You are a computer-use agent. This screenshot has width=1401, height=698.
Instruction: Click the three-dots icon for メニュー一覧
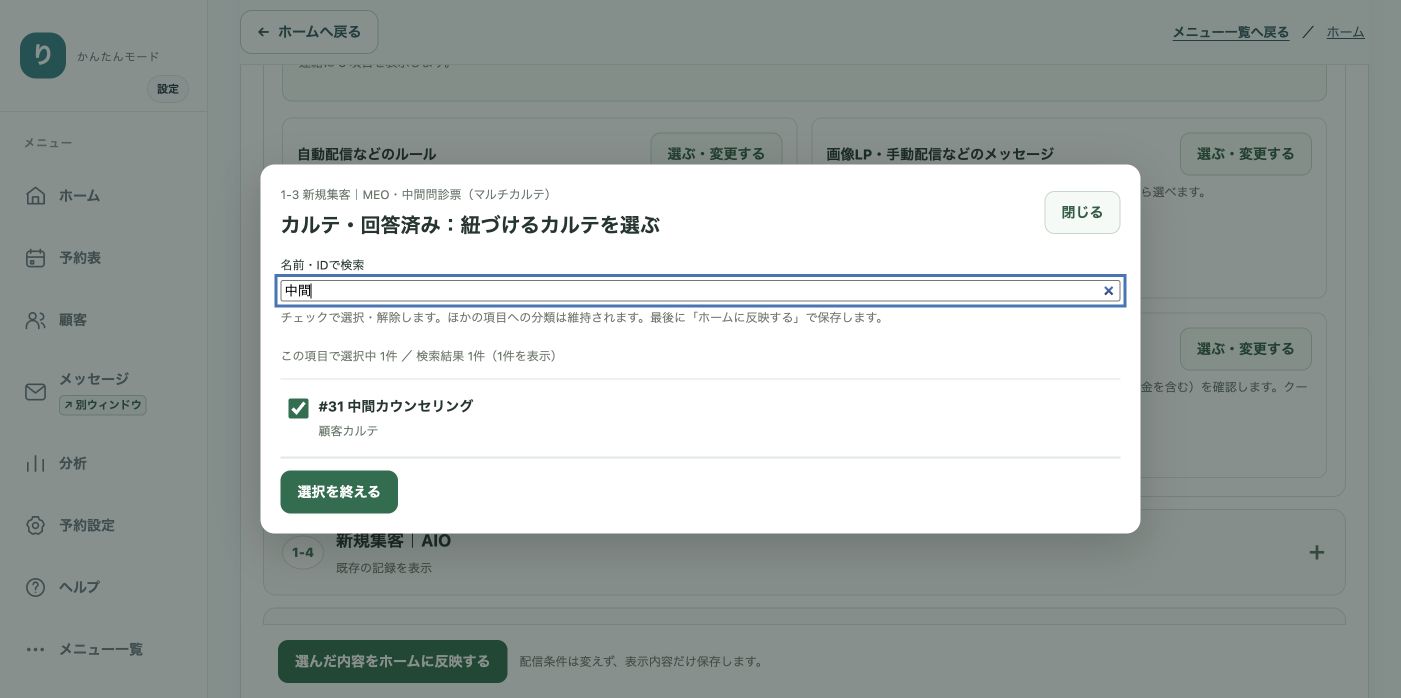35,649
